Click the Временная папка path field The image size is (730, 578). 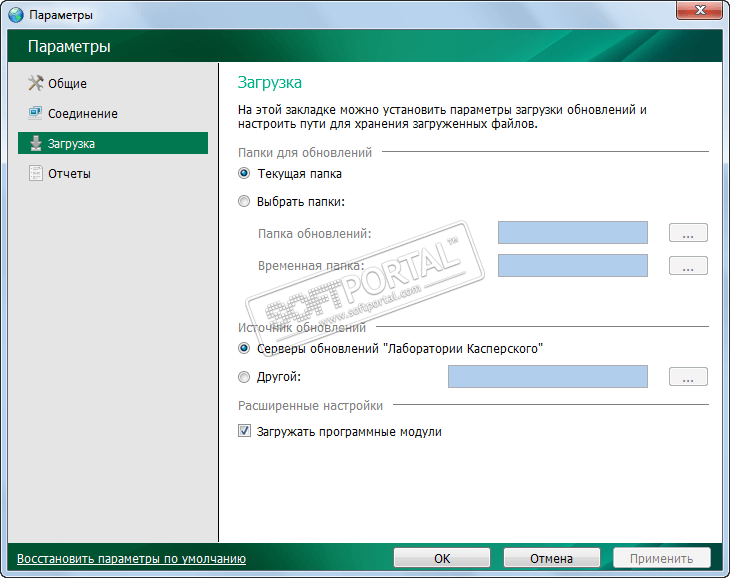[573, 265]
